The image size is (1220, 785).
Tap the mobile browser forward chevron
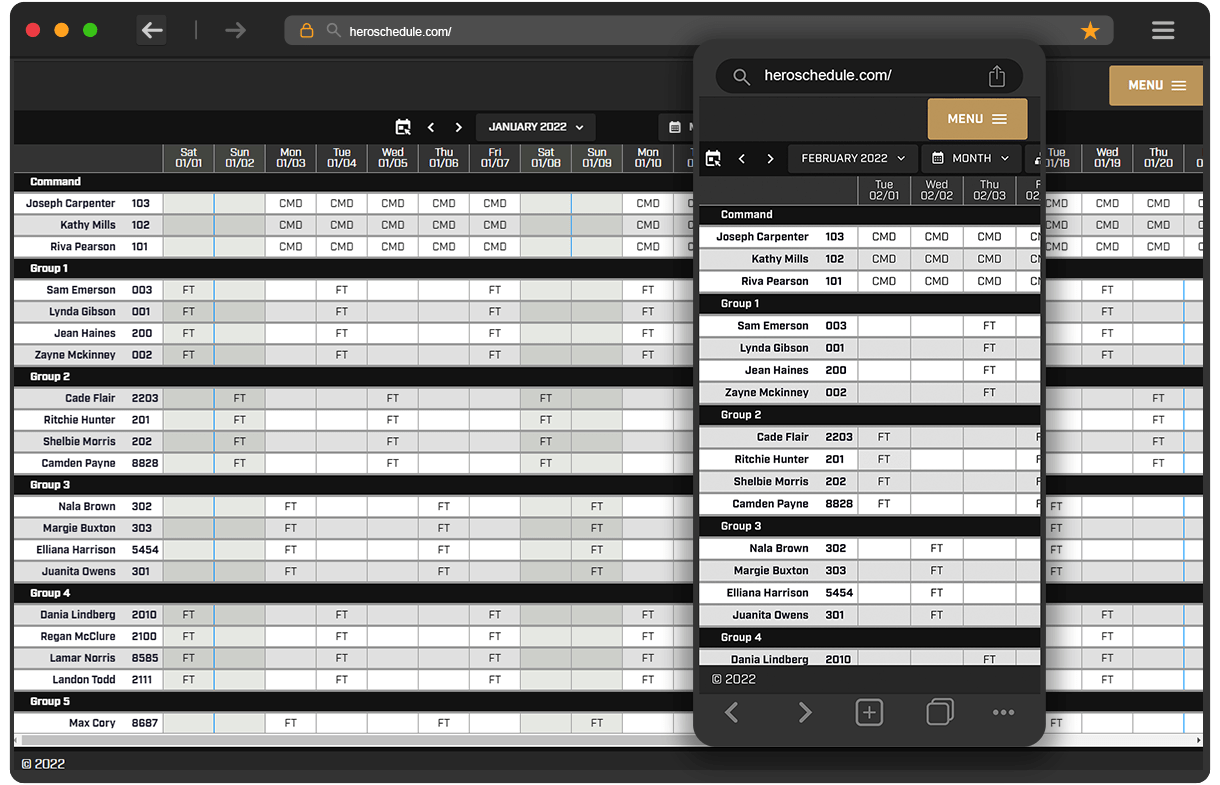(x=805, y=712)
